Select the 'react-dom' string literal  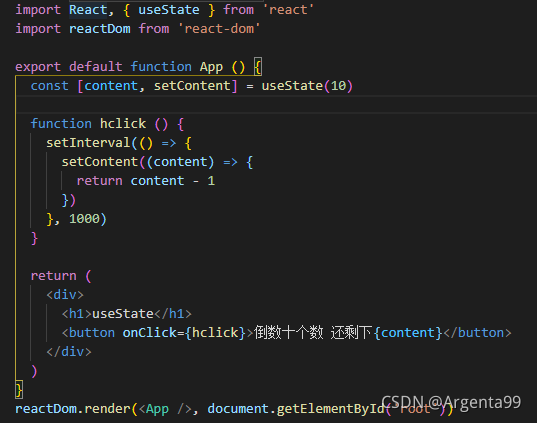pos(219,29)
